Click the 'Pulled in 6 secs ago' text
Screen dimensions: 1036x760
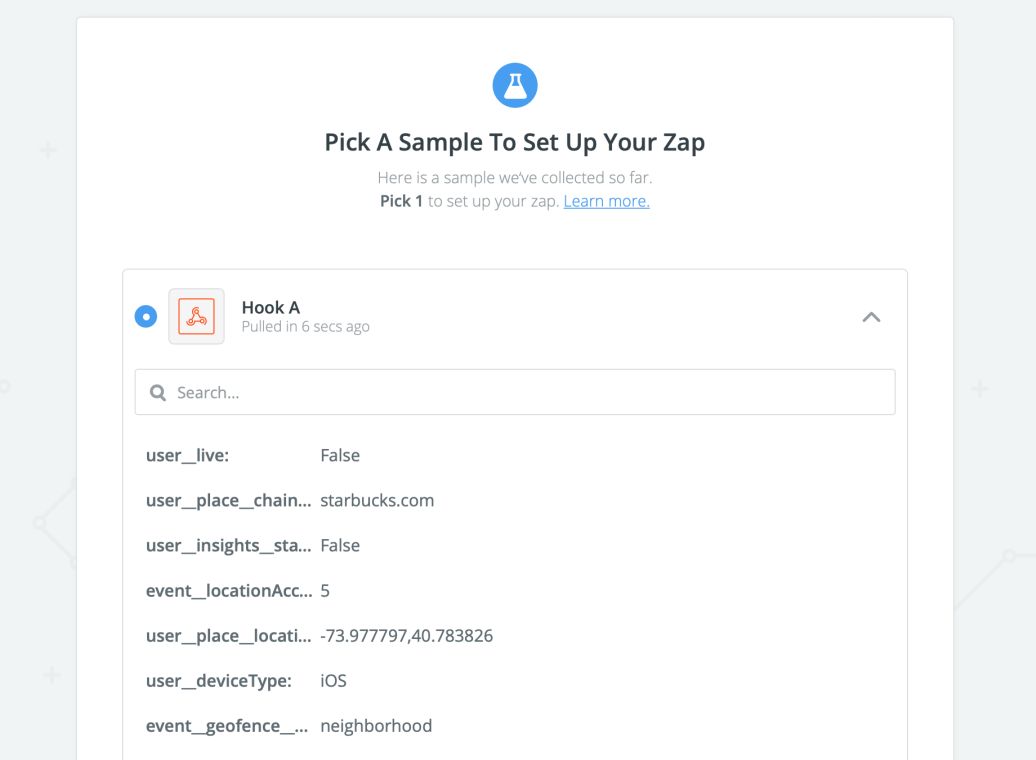click(x=305, y=327)
